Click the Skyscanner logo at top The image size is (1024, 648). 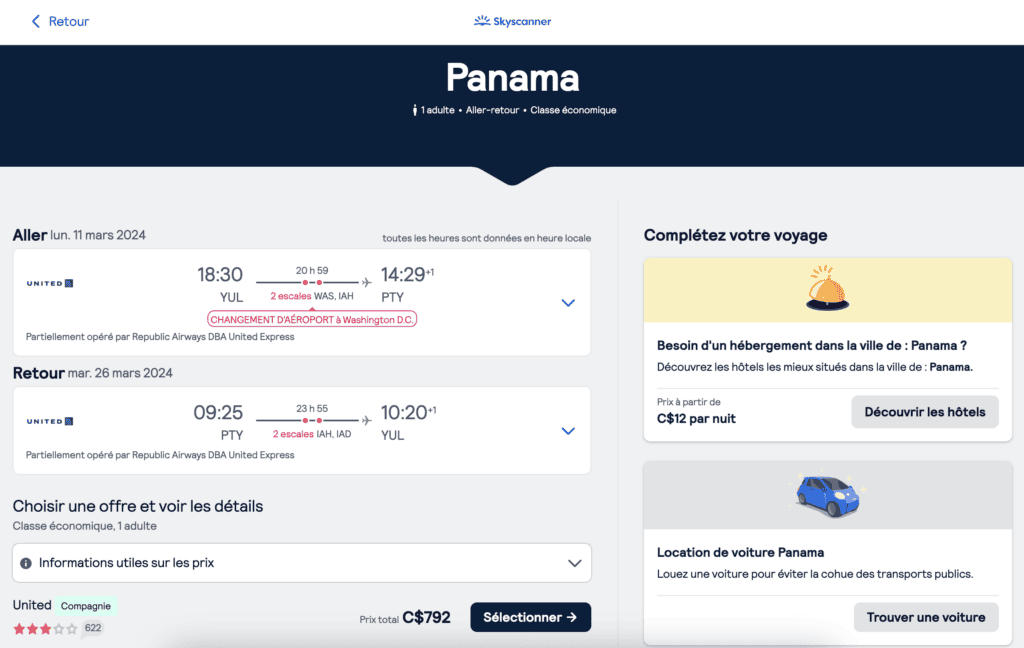pos(512,20)
